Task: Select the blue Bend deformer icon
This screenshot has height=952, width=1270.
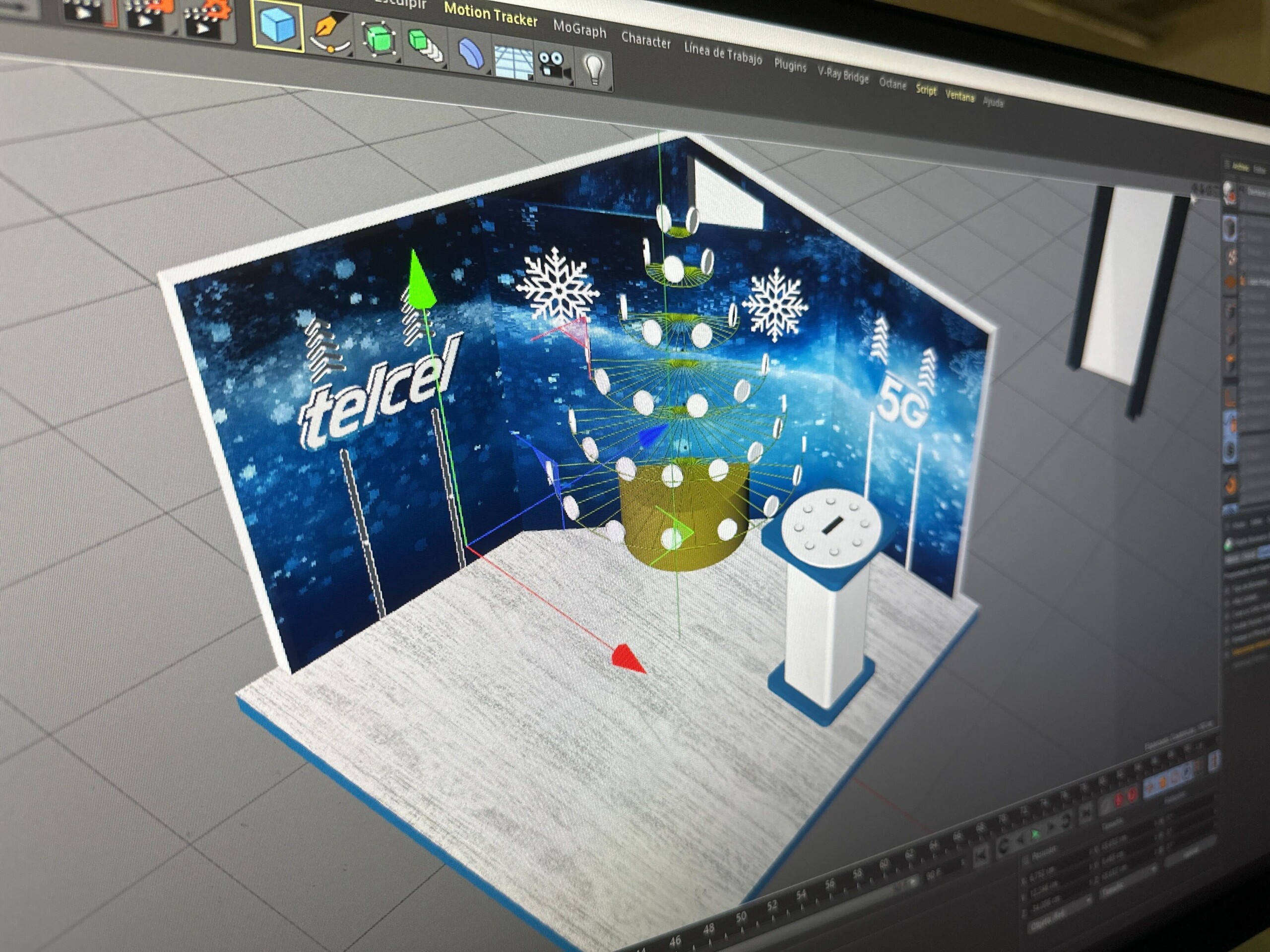Action: pos(471,55)
